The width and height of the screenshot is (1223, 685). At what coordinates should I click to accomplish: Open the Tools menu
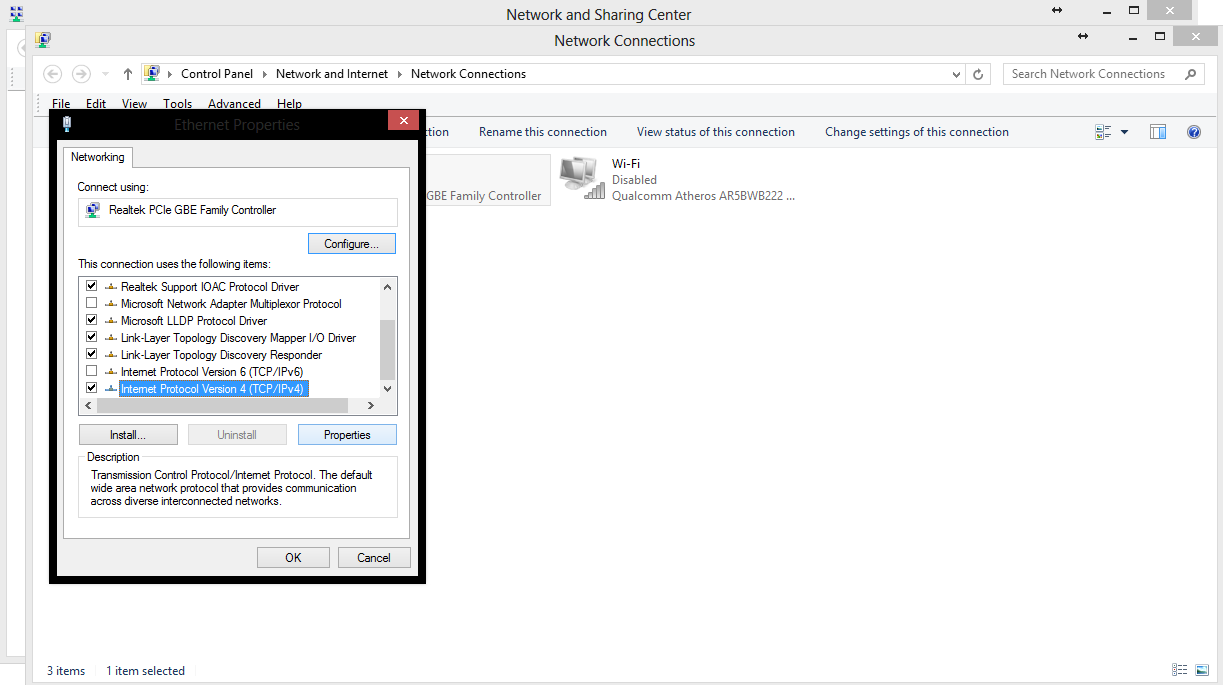pyautogui.click(x=178, y=104)
